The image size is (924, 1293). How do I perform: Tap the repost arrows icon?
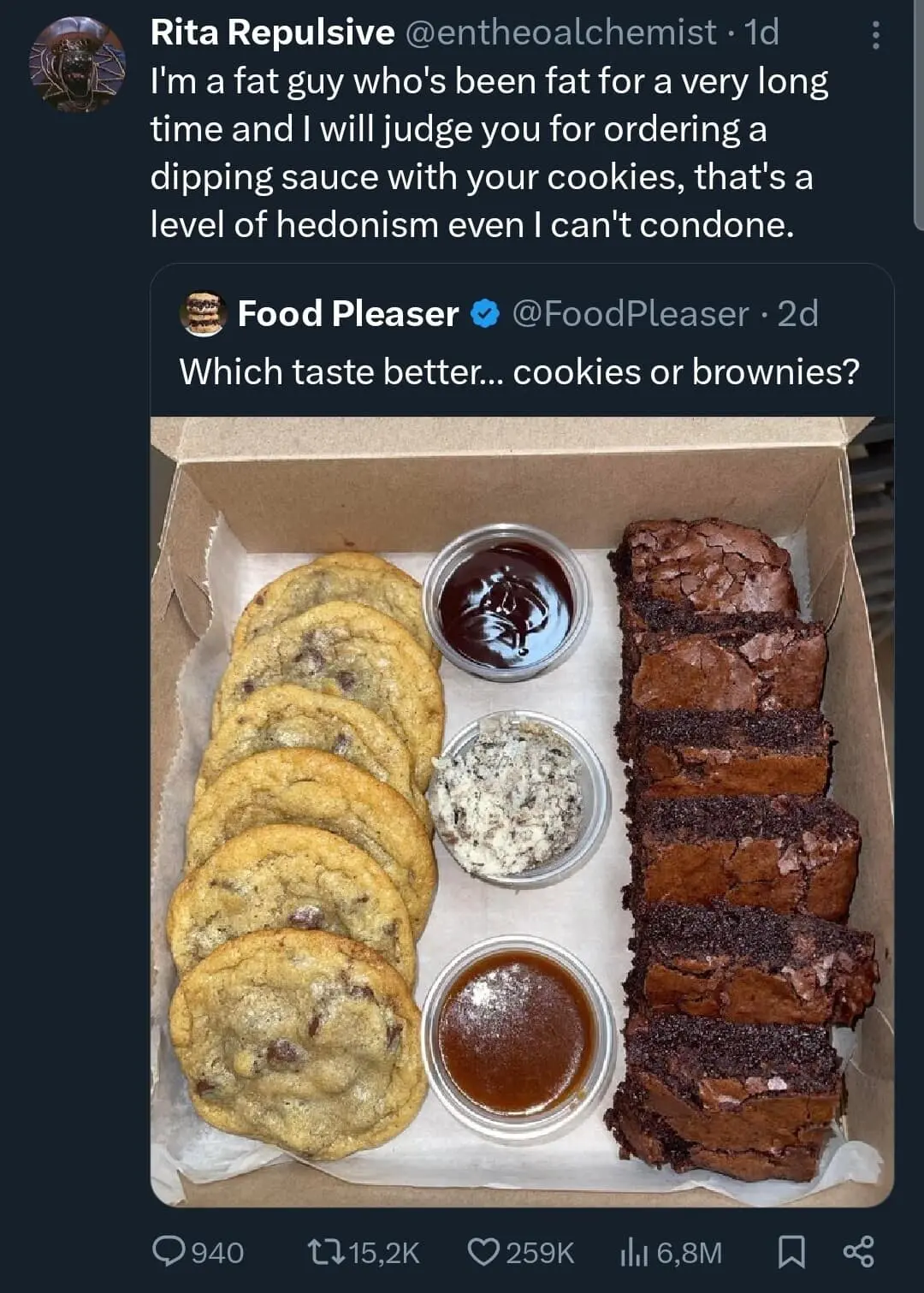(x=325, y=1252)
